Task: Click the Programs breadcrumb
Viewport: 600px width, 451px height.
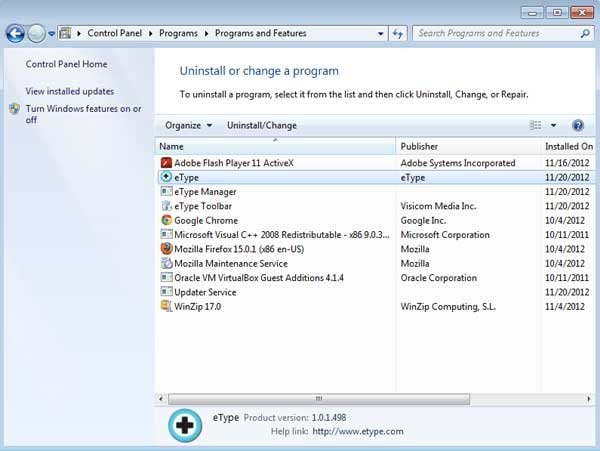Action: (x=178, y=33)
